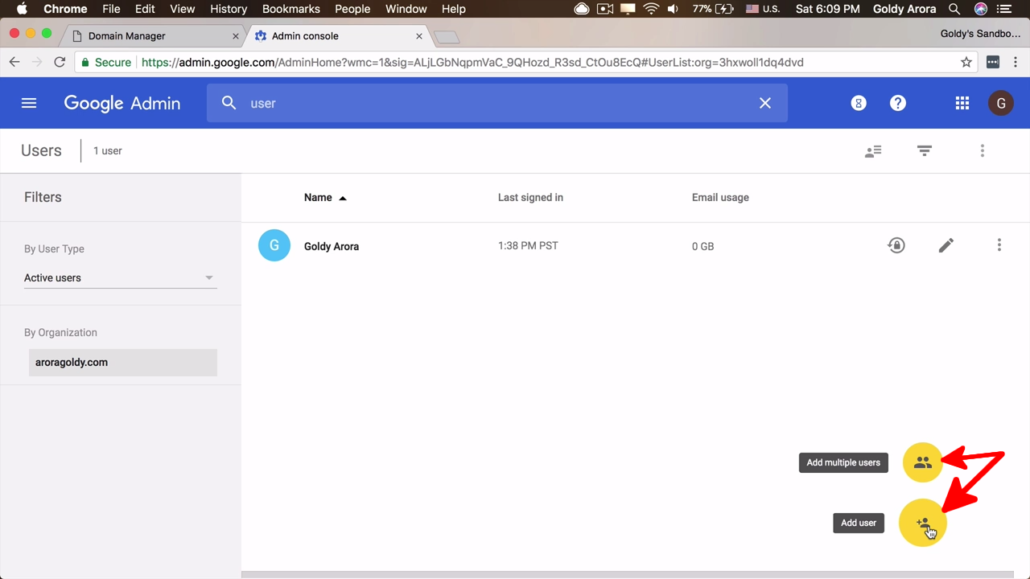This screenshot has height=579, width=1030.
Task: Open the Goldy Arora user entry
Action: (331, 246)
